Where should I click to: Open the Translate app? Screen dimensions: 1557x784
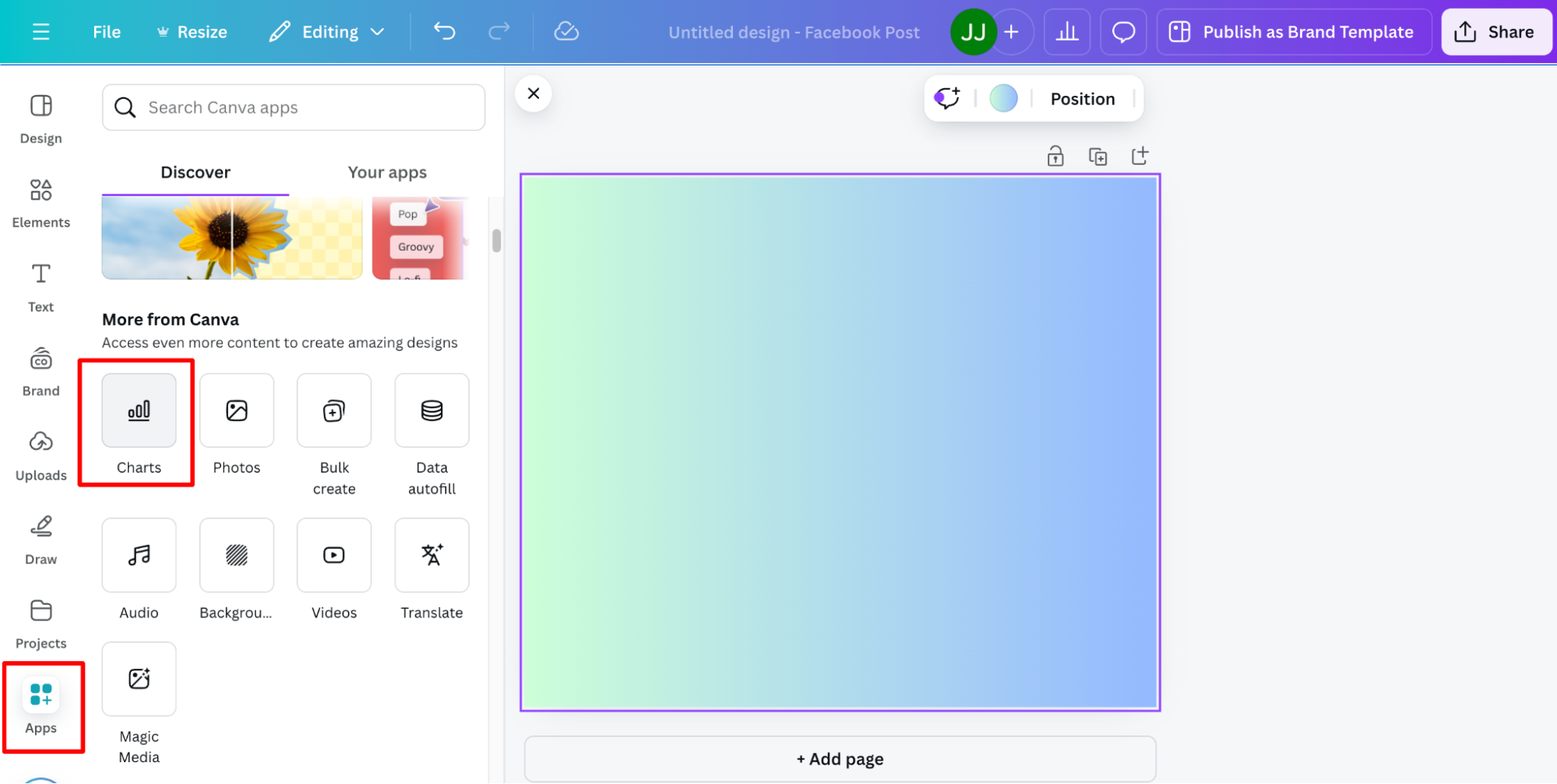pyautogui.click(x=432, y=570)
